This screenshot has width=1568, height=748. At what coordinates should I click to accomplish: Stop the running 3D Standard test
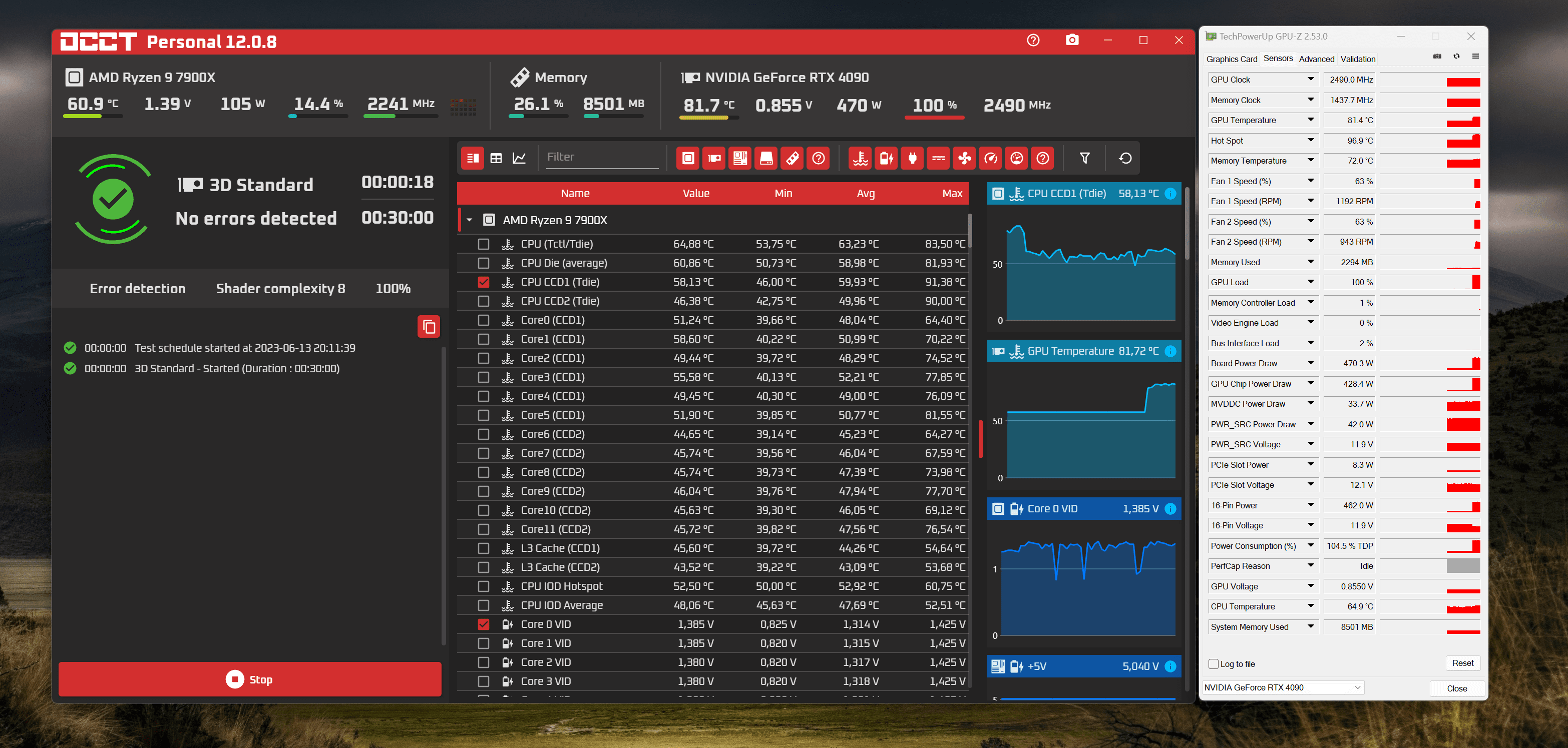(x=249, y=679)
